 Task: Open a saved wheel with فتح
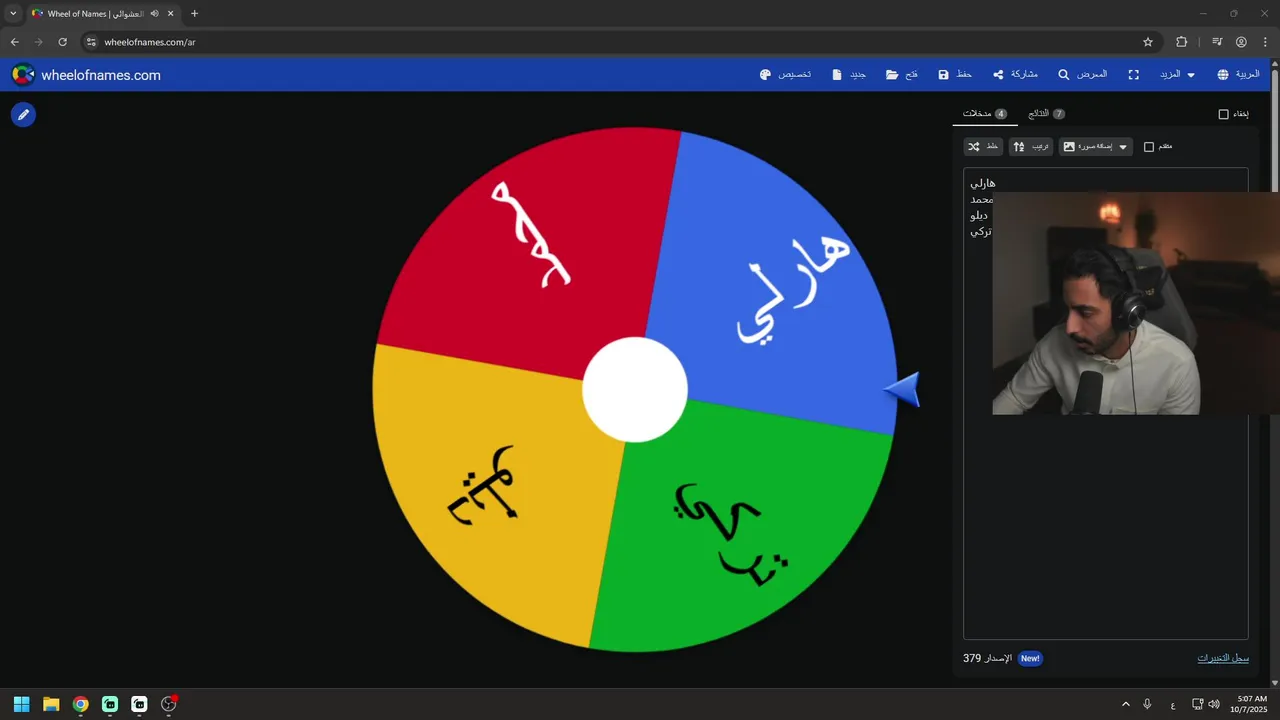coord(902,75)
